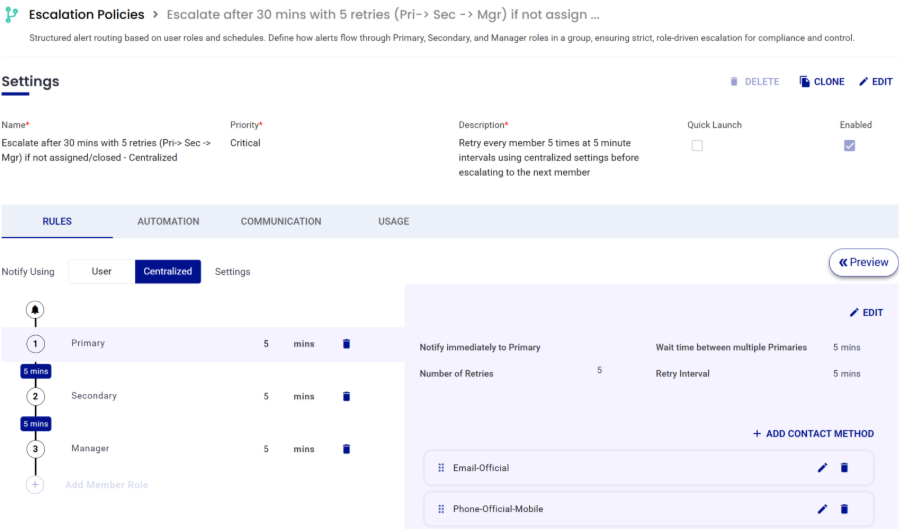Click the bell icon above escalation steps
The image size is (901, 529).
coord(36,310)
